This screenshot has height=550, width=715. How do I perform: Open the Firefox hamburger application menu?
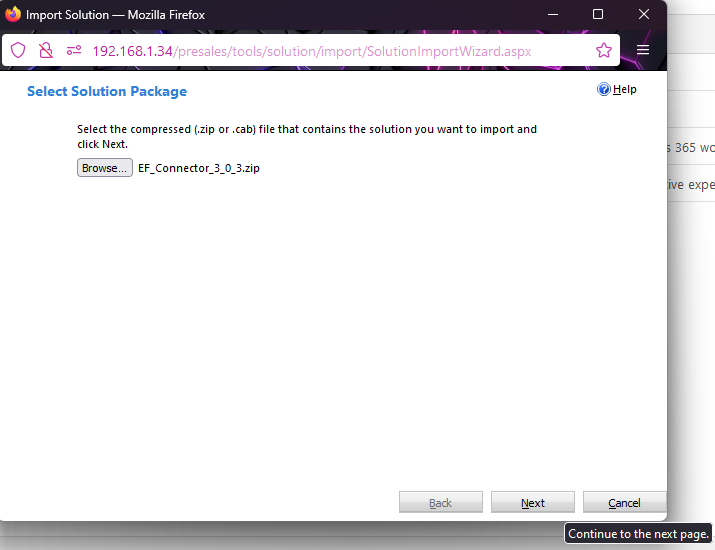click(643, 50)
